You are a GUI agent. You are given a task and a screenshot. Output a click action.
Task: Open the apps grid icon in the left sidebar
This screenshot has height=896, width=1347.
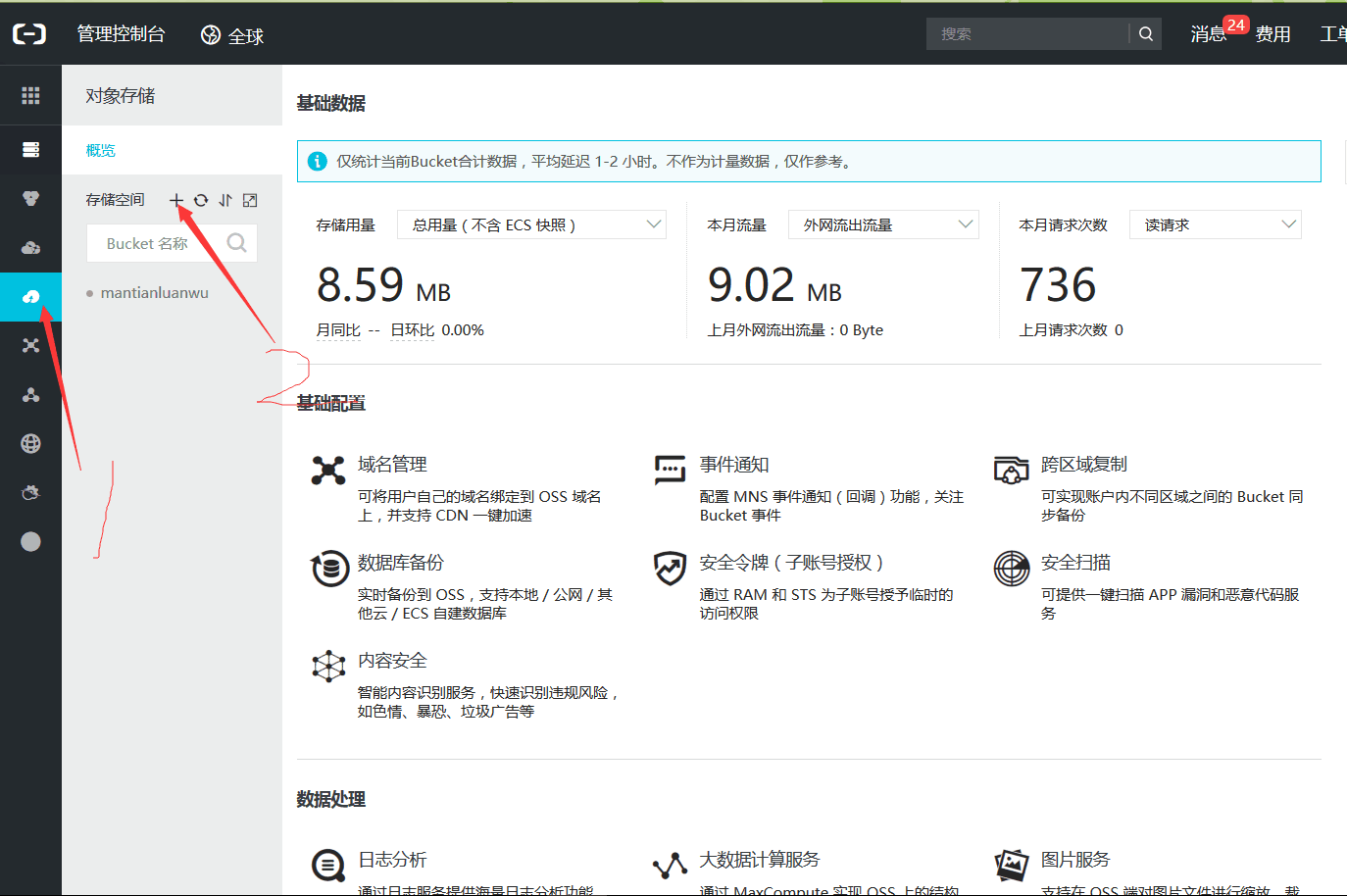click(x=29, y=94)
